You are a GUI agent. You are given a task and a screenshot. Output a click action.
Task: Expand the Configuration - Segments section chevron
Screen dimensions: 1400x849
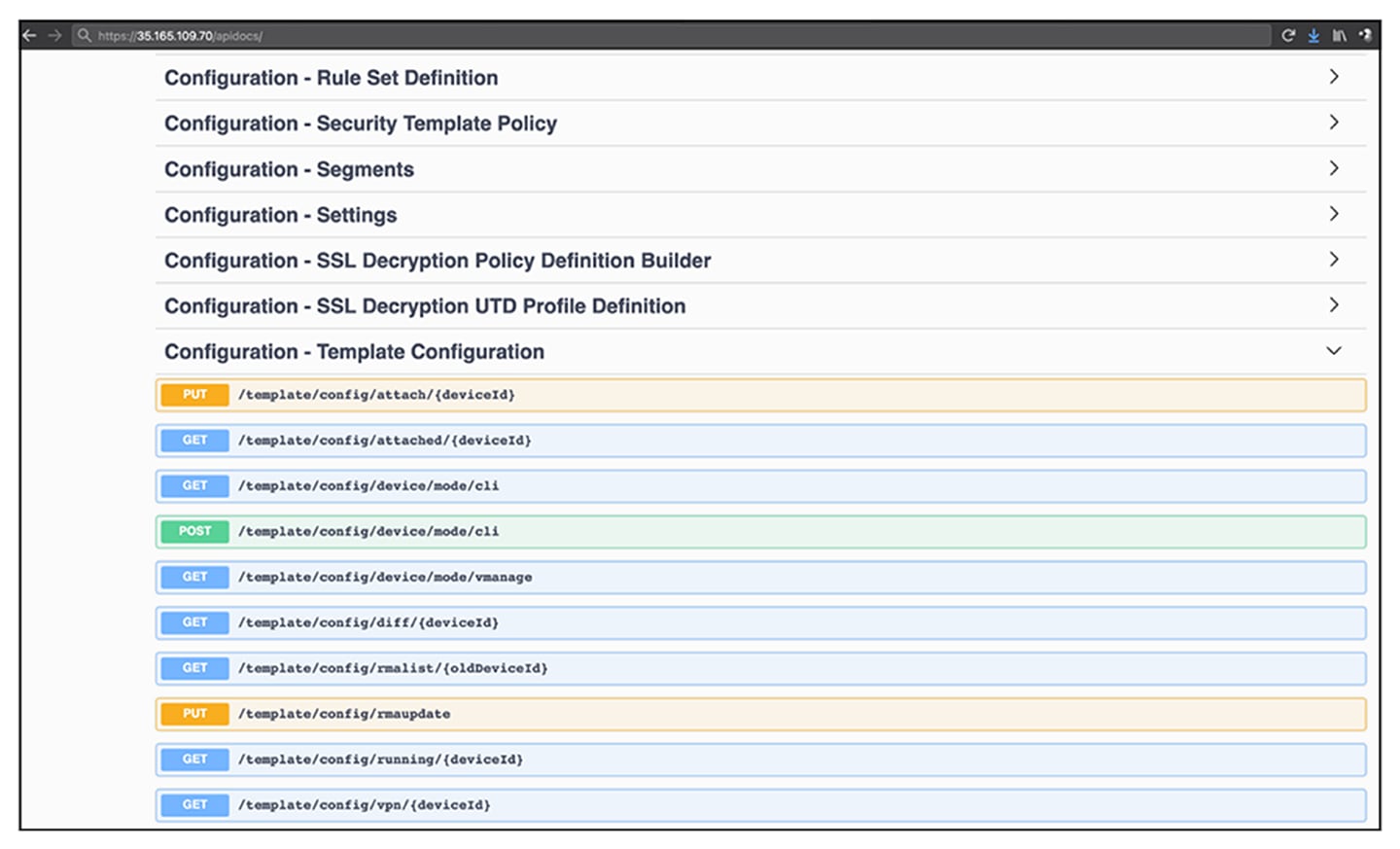[1334, 168]
